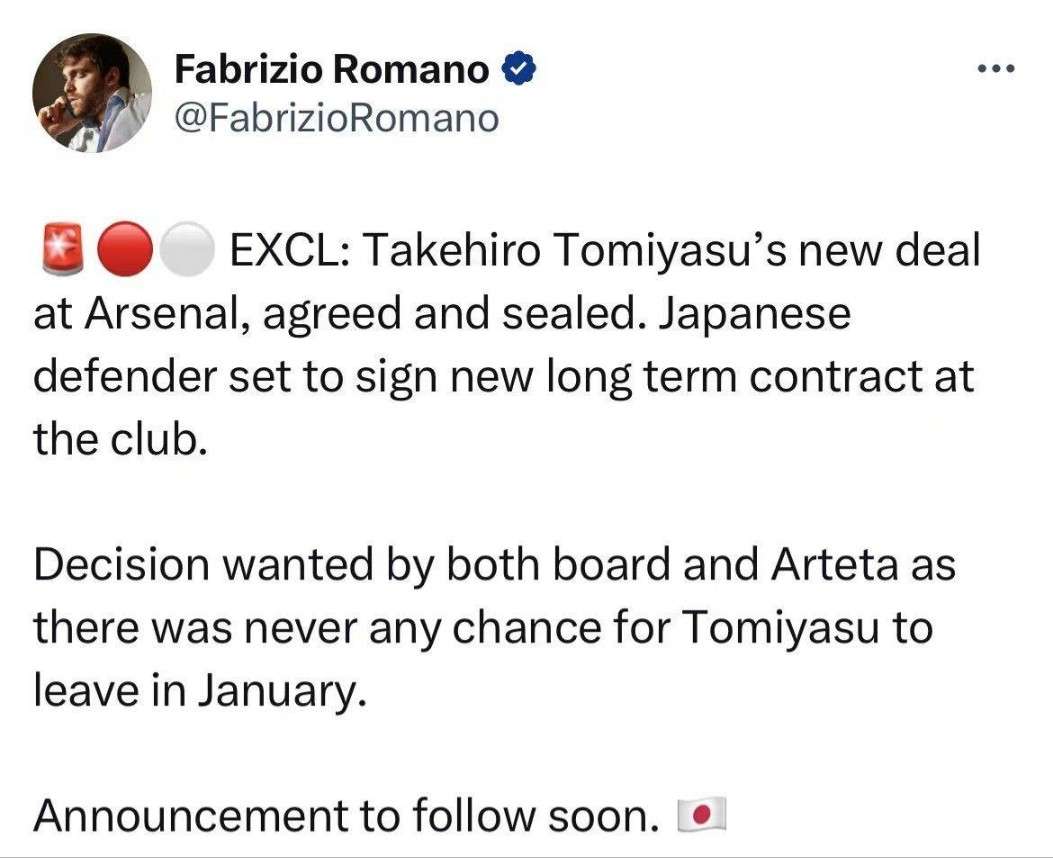The width and height of the screenshot is (1053, 858).
Task: Click the Fabrizio Romano display name
Action: coord(332,70)
